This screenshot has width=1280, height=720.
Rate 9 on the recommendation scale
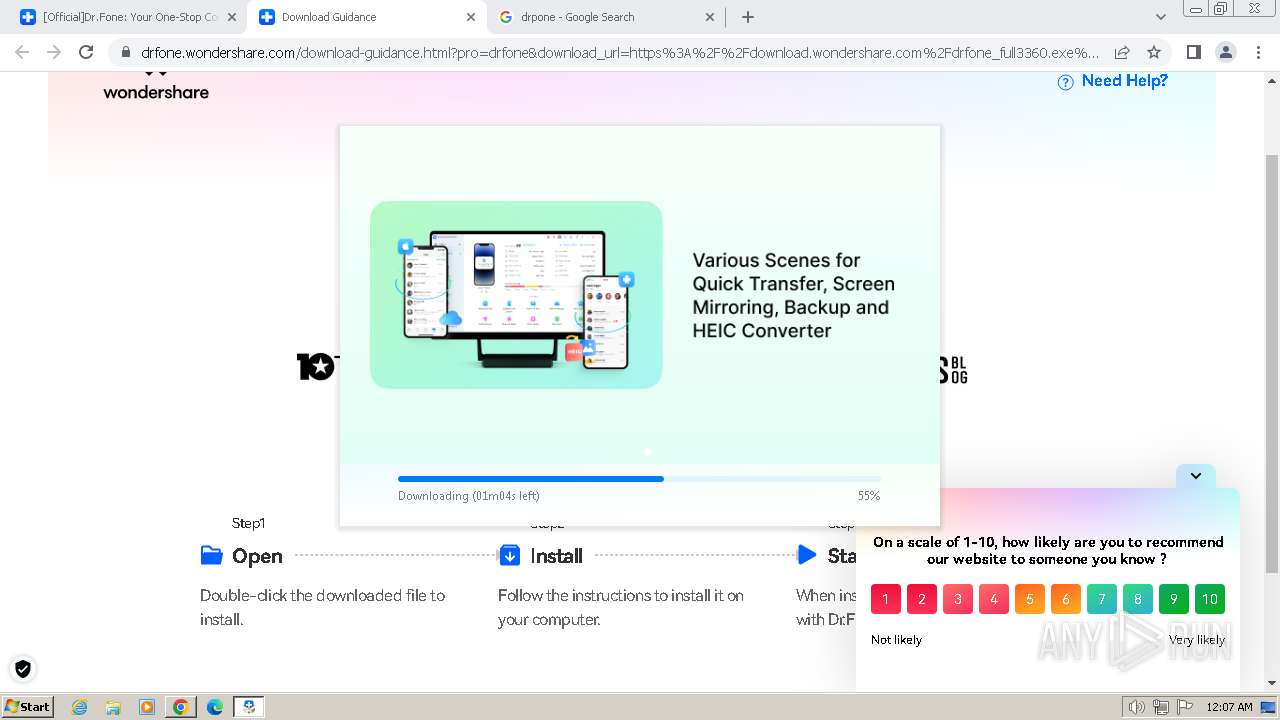pos(1174,599)
